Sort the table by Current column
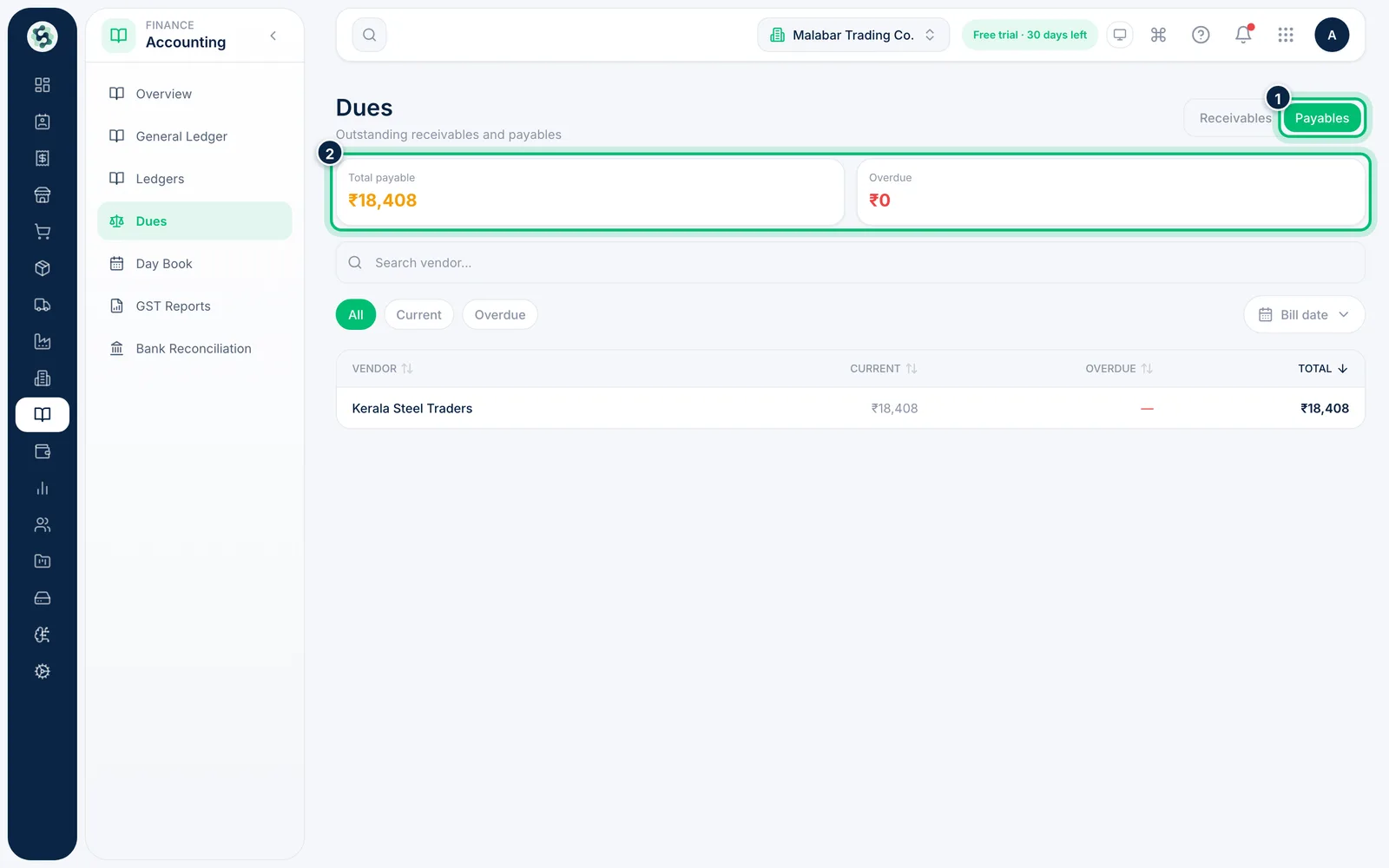The height and width of the screenshot is (868, 1389). point(883,369)
